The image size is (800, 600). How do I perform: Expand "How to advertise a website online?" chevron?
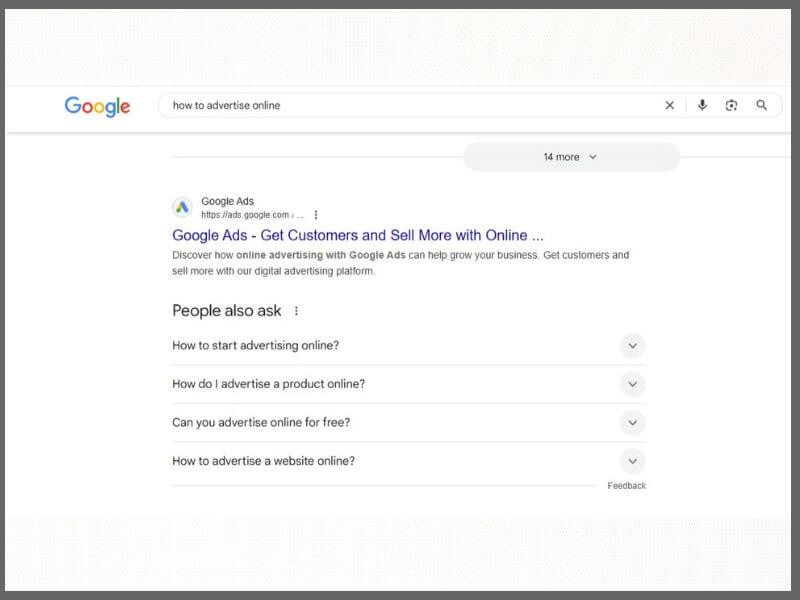[x=632, y=461]
